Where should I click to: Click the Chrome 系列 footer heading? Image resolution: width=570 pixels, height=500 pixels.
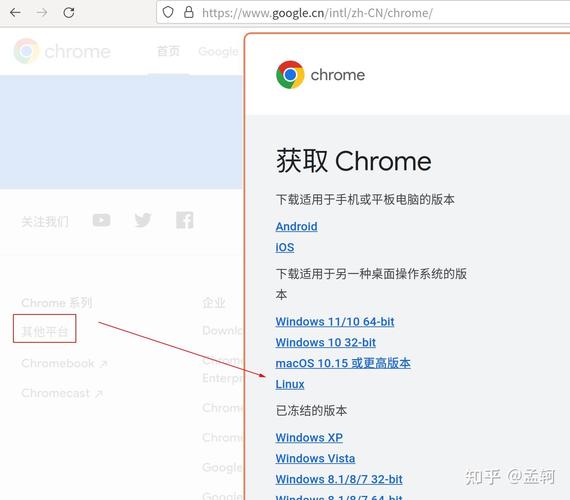57,303
